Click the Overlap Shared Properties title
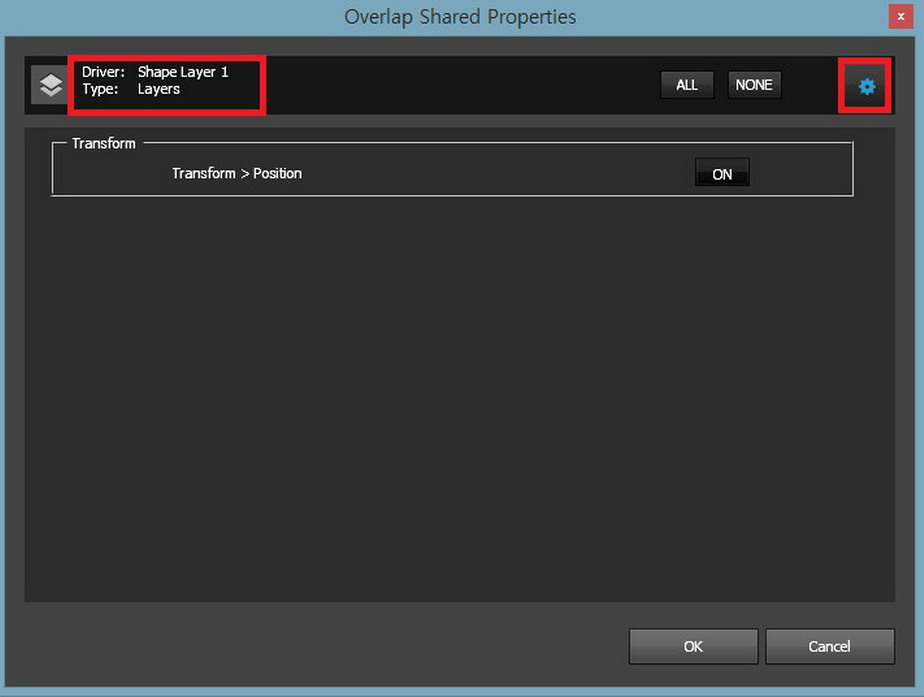924x697 pixels. 460,17
